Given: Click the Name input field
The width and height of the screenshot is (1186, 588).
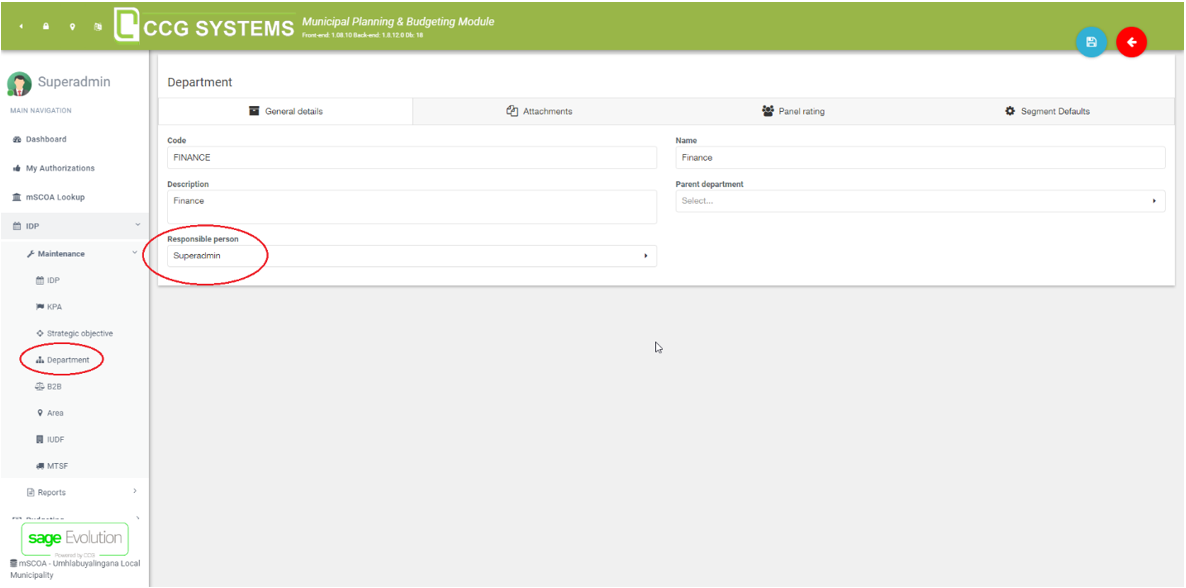Looking at the screenshot, I should pyautogui.click(x=920, y=158).
